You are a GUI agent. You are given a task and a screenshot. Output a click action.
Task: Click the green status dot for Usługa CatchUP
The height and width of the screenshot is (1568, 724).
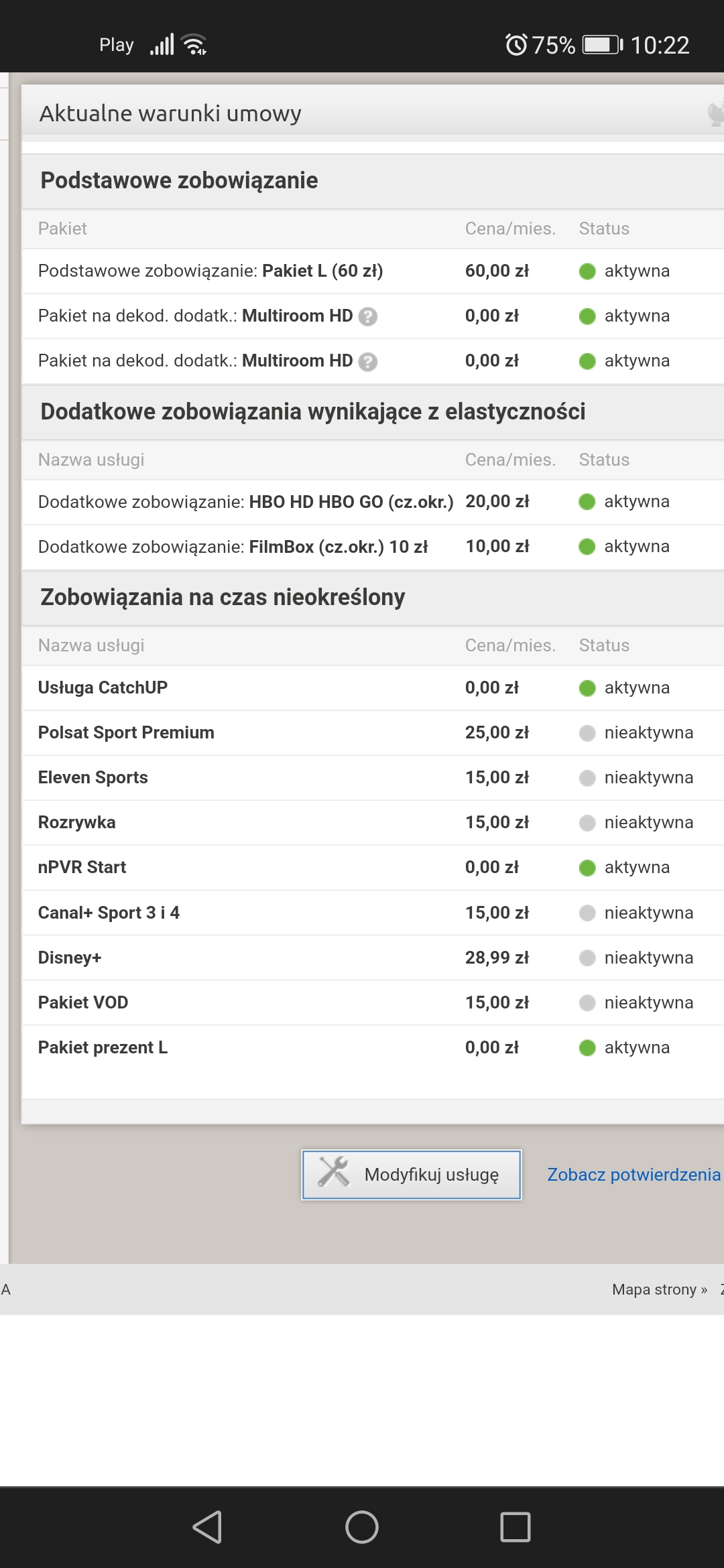(x=587, y=688)
